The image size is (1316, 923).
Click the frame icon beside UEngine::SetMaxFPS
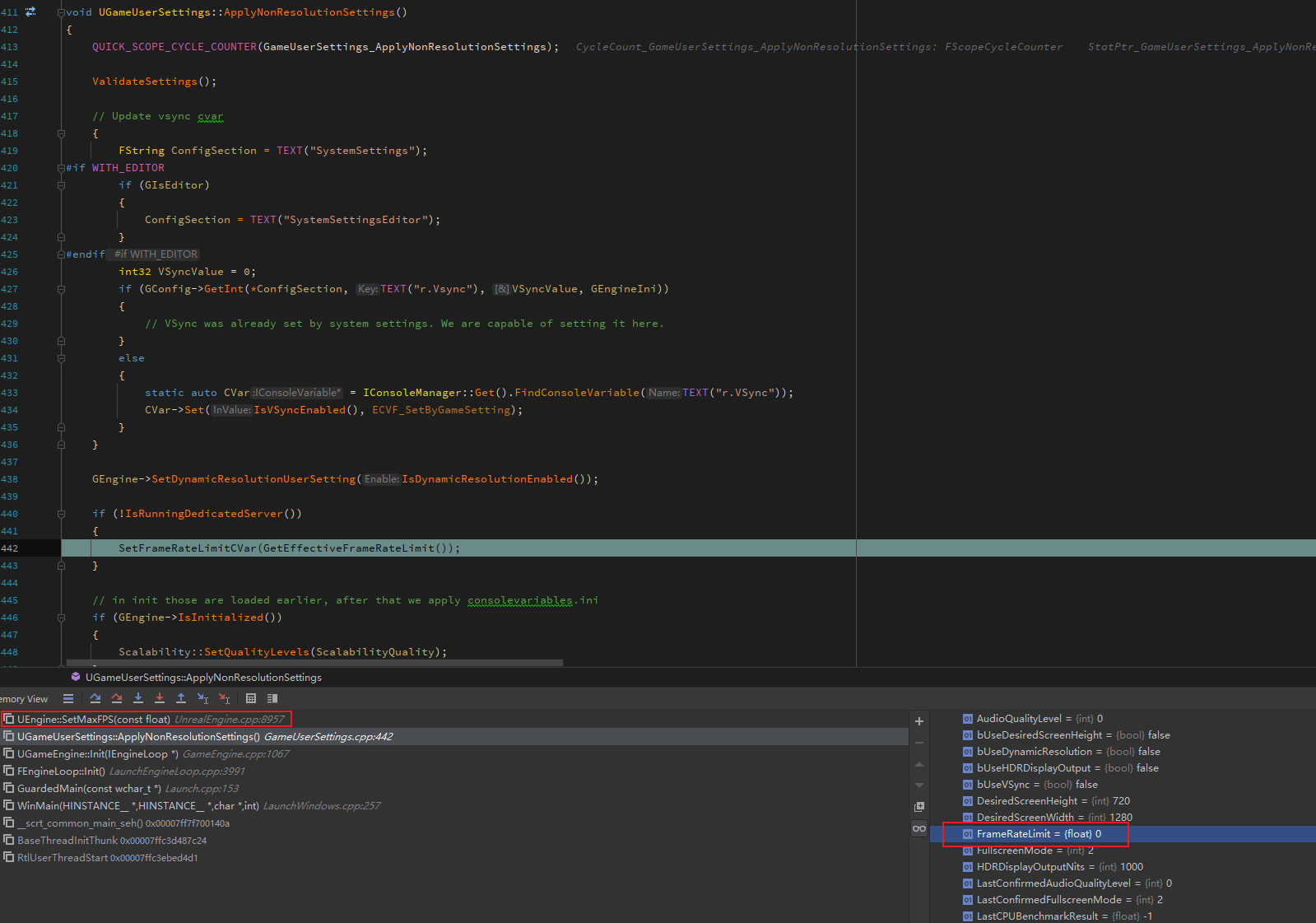coord(9,719)
